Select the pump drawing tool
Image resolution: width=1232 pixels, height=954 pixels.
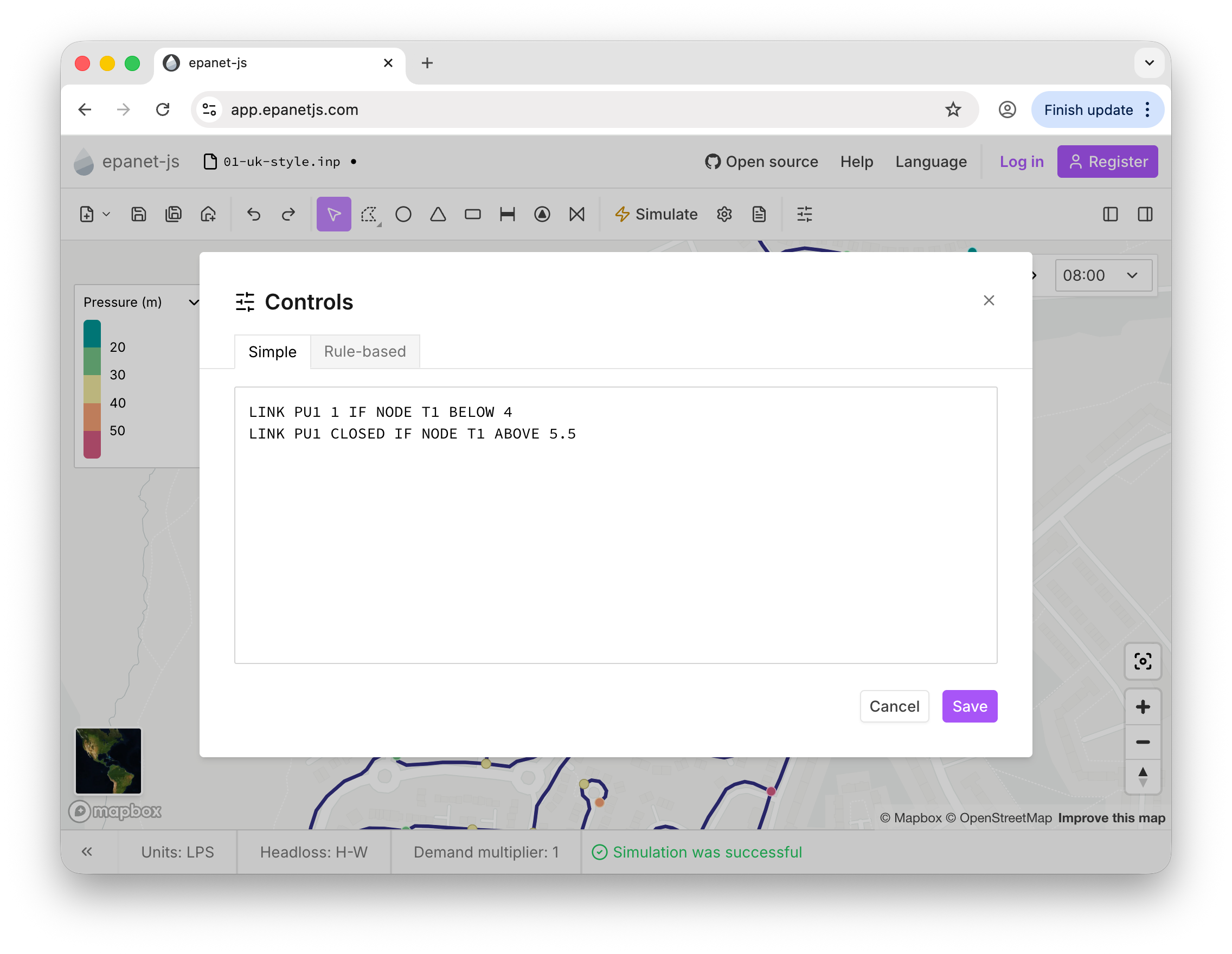542,214
